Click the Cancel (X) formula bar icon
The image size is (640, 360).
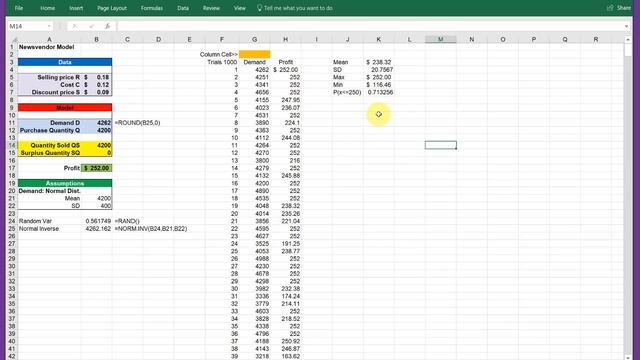(x=75, y=26)
